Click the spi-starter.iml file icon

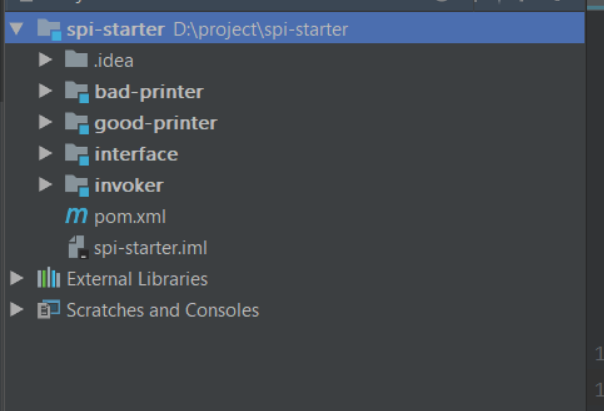[76, 247]
